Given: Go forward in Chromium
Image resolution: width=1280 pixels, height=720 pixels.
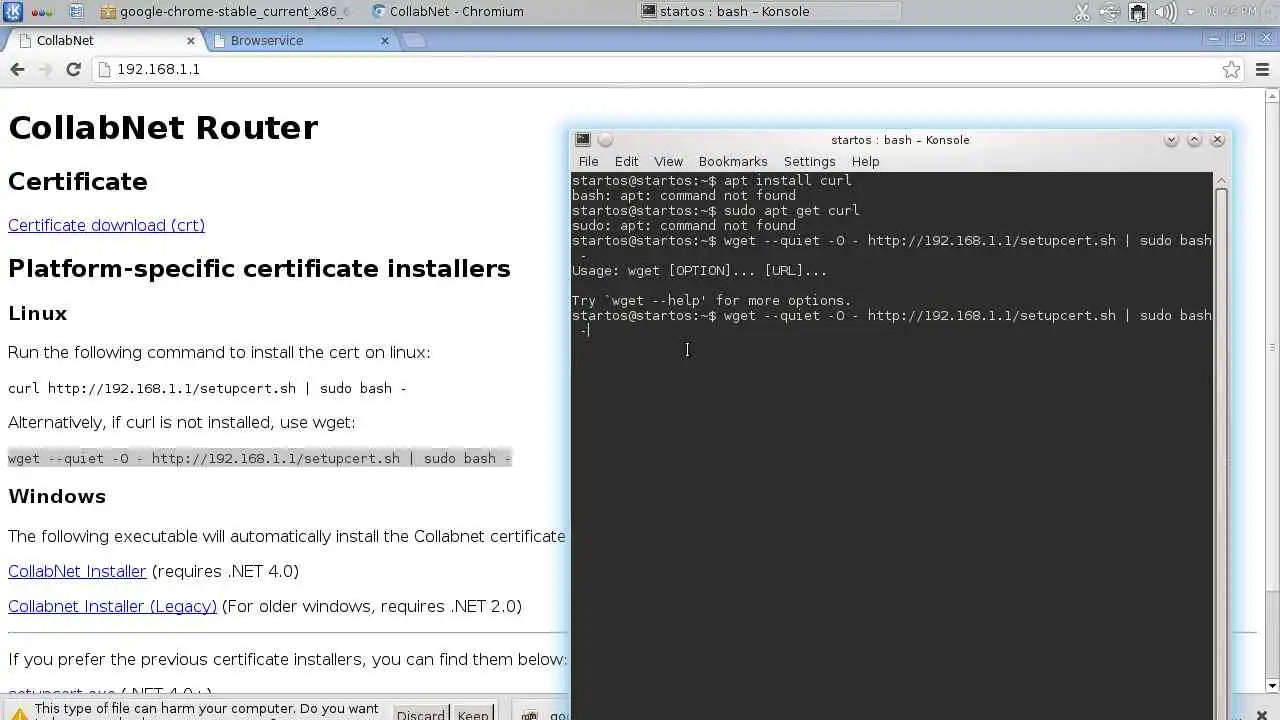Looking at the screenshot, I should (45, 69).
